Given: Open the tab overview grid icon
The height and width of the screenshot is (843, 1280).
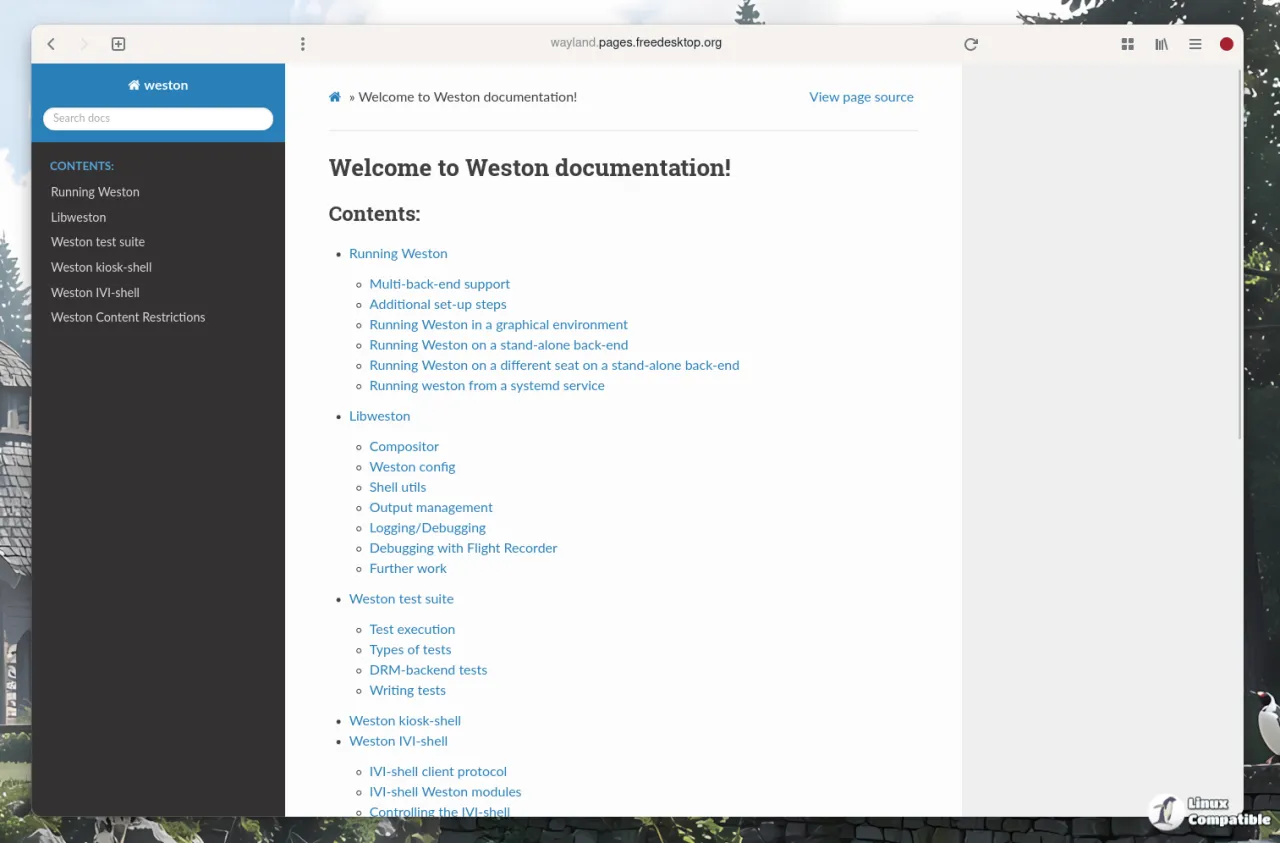Looking at the screenshot, I should (1128, 44).
